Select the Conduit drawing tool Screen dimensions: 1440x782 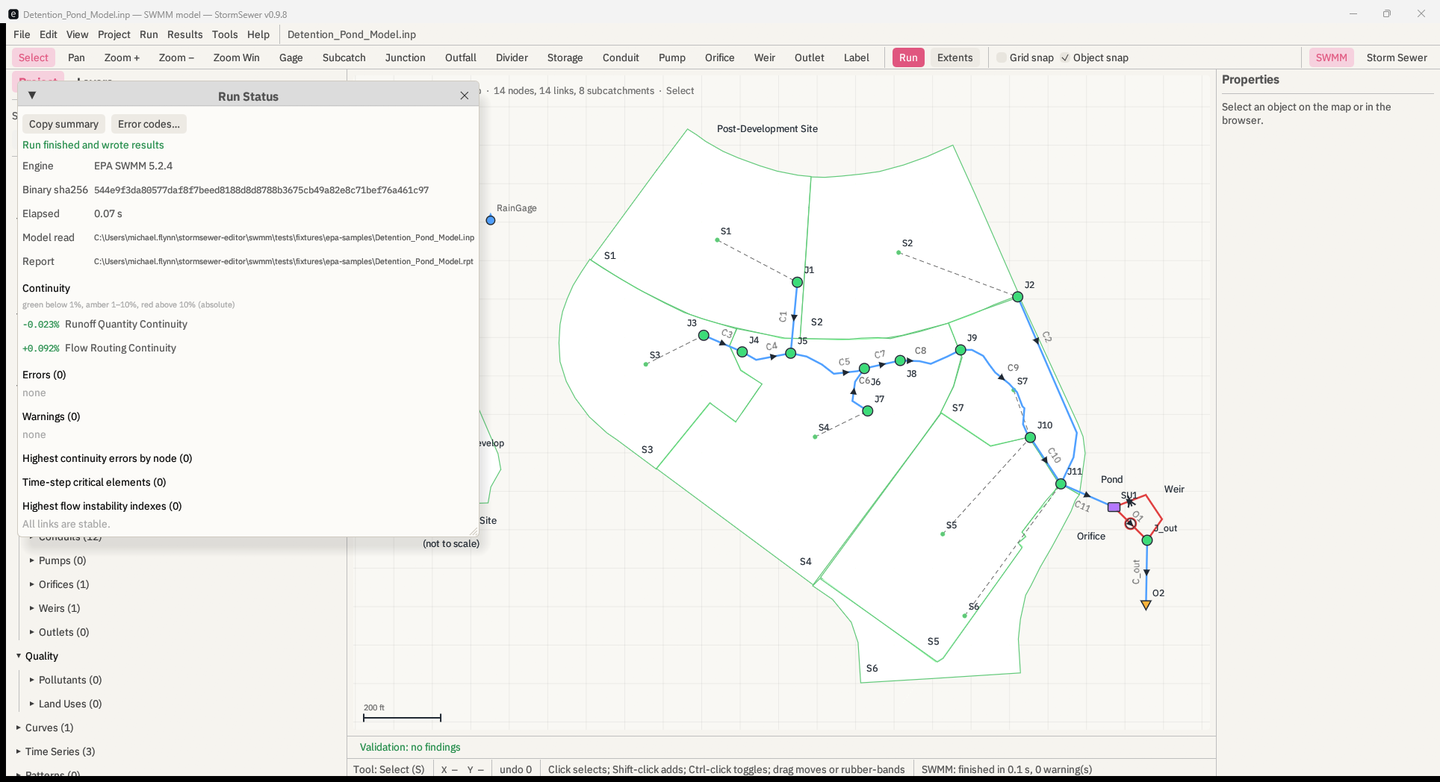(x=621, y=58)
